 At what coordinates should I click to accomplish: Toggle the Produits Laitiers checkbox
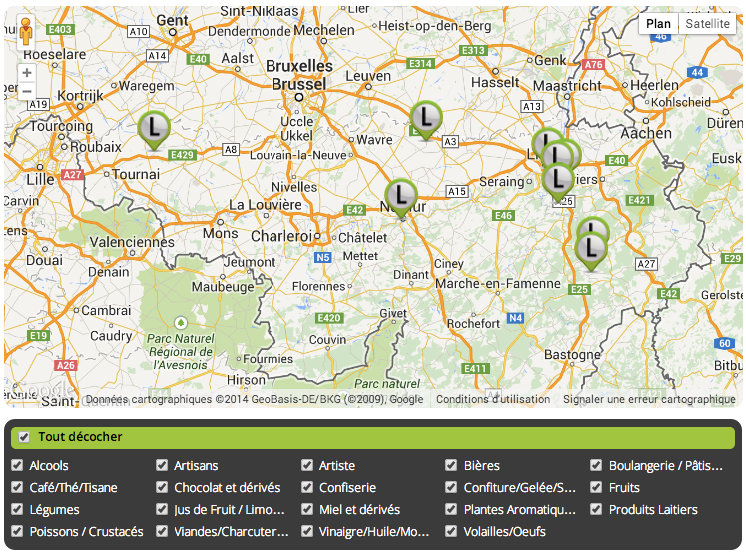pos(596,509)
